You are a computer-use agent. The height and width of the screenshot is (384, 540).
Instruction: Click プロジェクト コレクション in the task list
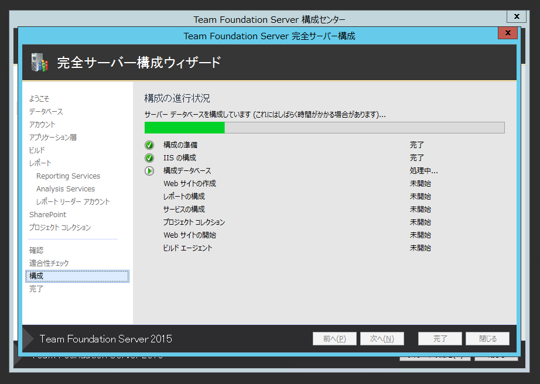pyautogui.click(x=194, y=222)
